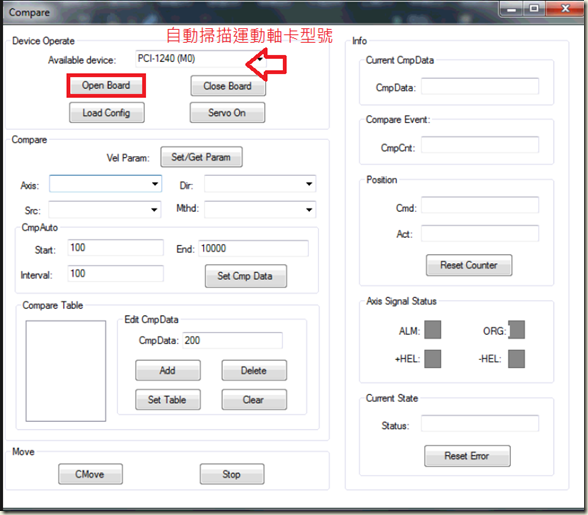Screen dimensions: 588x515
Task: Click Load Config button
Action: tap(106, 113)
